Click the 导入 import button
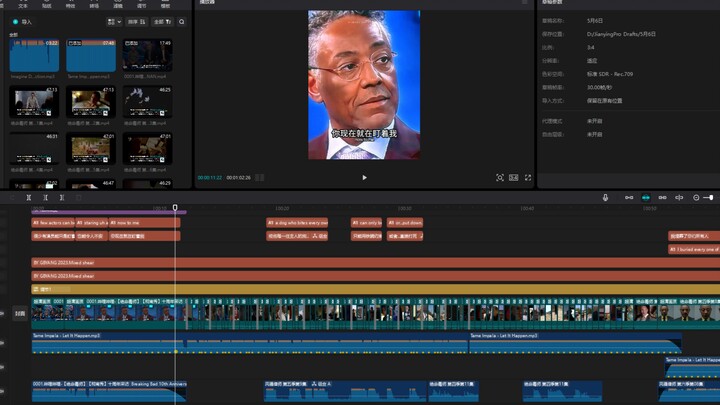This screenshot has height=405, width=720. [x=22, y=22]
